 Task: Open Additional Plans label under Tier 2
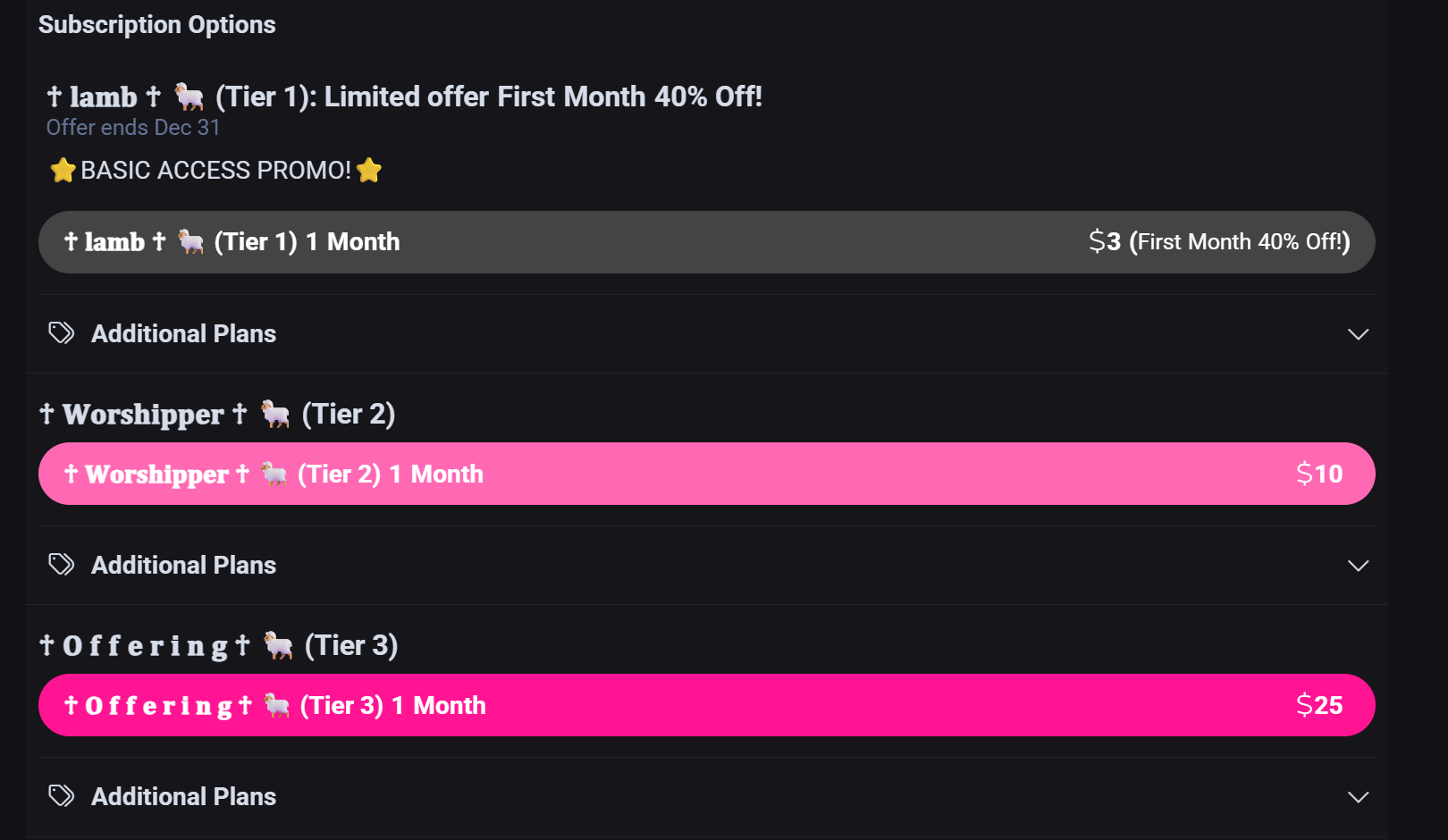tap(183, 565)
